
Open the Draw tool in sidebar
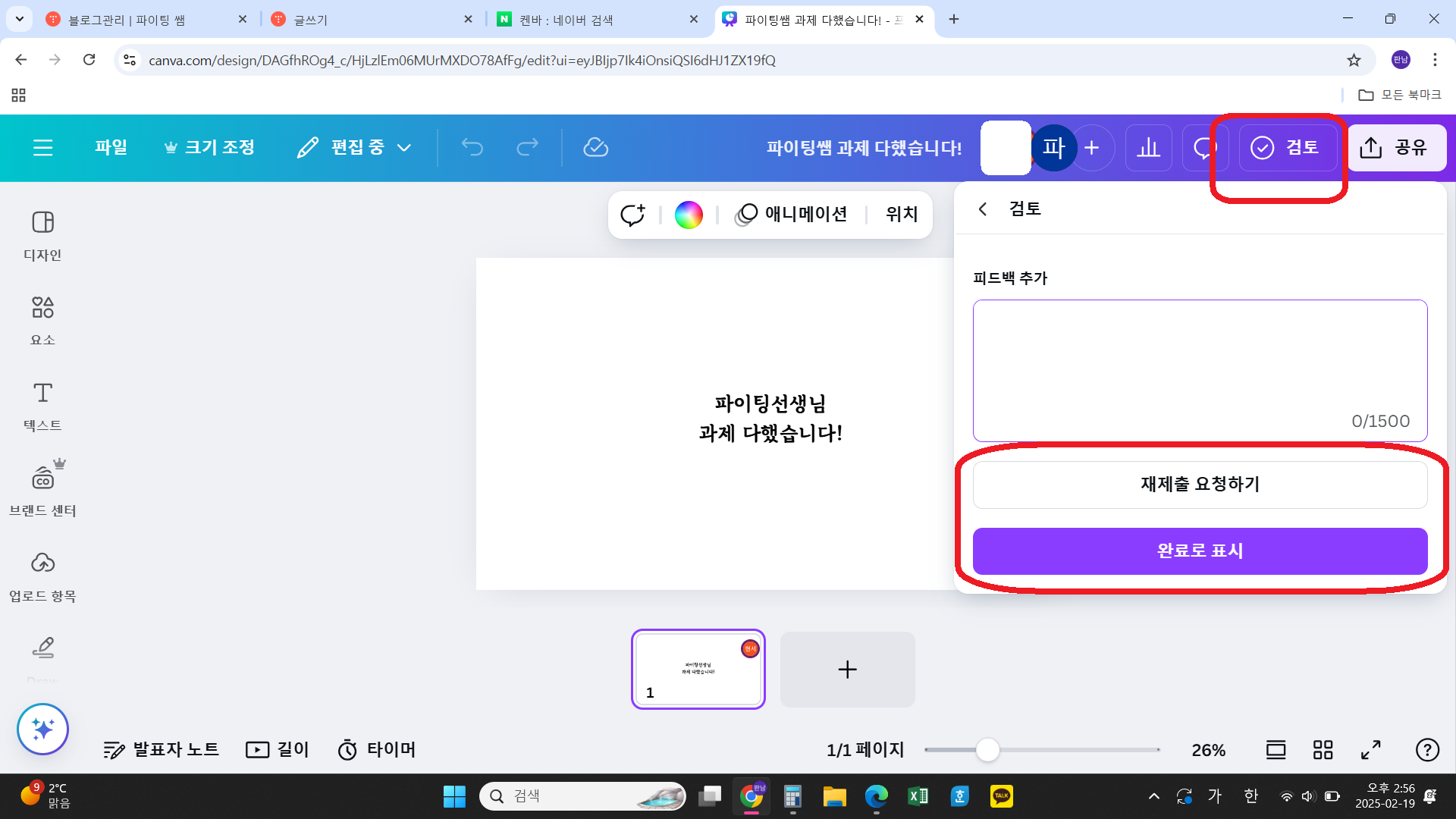42,658
